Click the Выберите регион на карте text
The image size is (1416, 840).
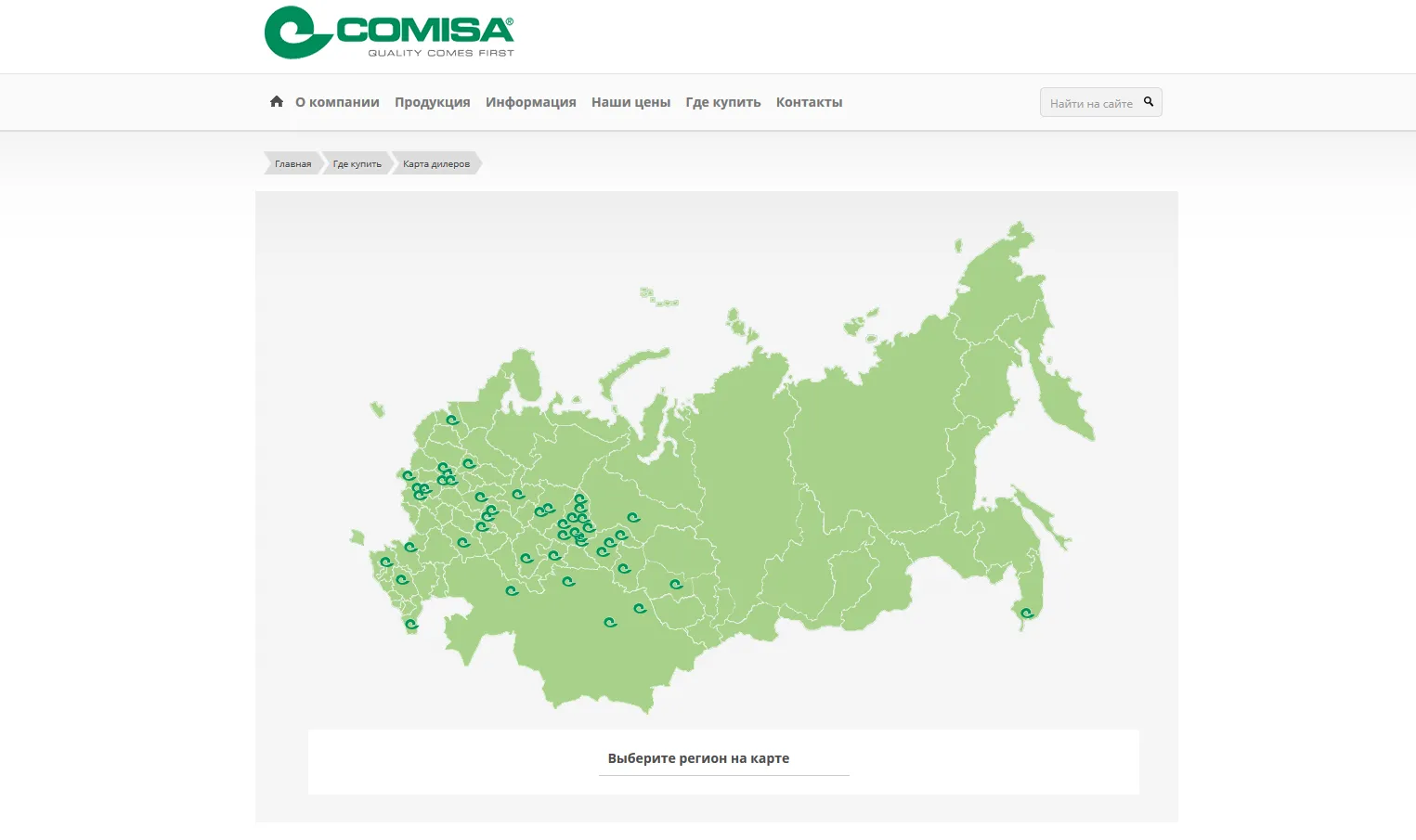click(x=698, y=758)
